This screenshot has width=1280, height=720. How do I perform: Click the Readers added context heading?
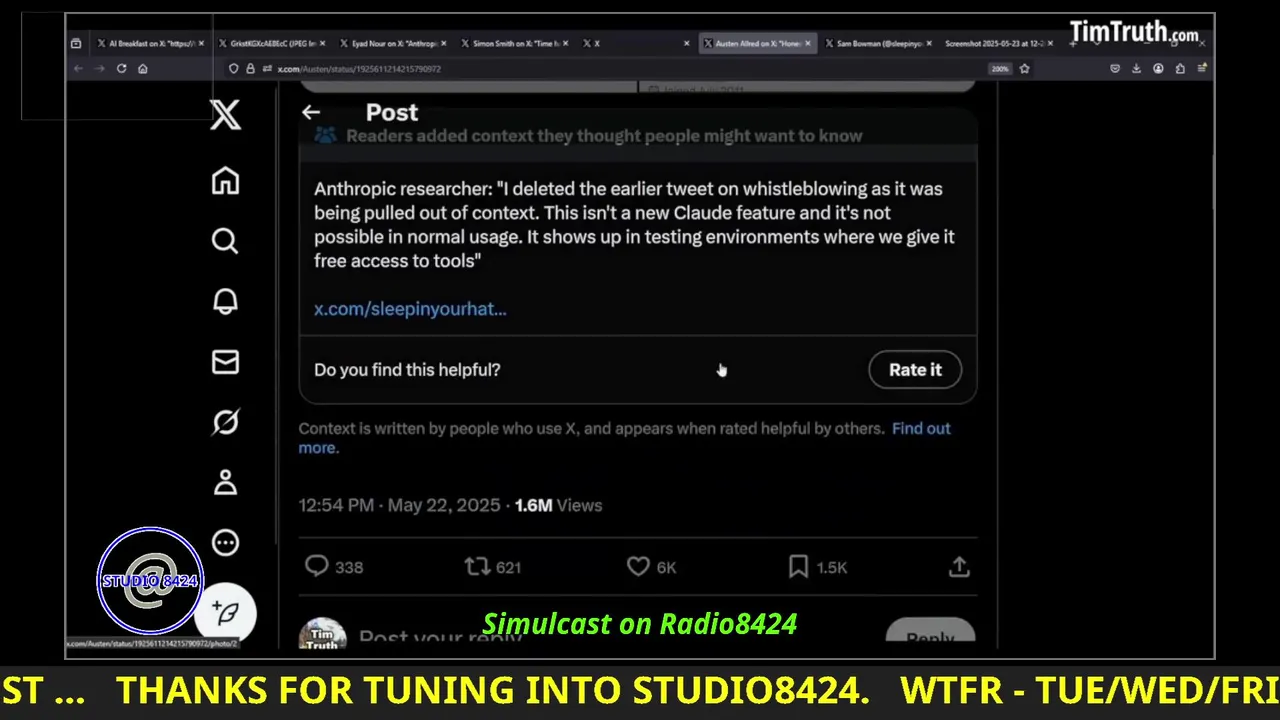tap(604, 136)
